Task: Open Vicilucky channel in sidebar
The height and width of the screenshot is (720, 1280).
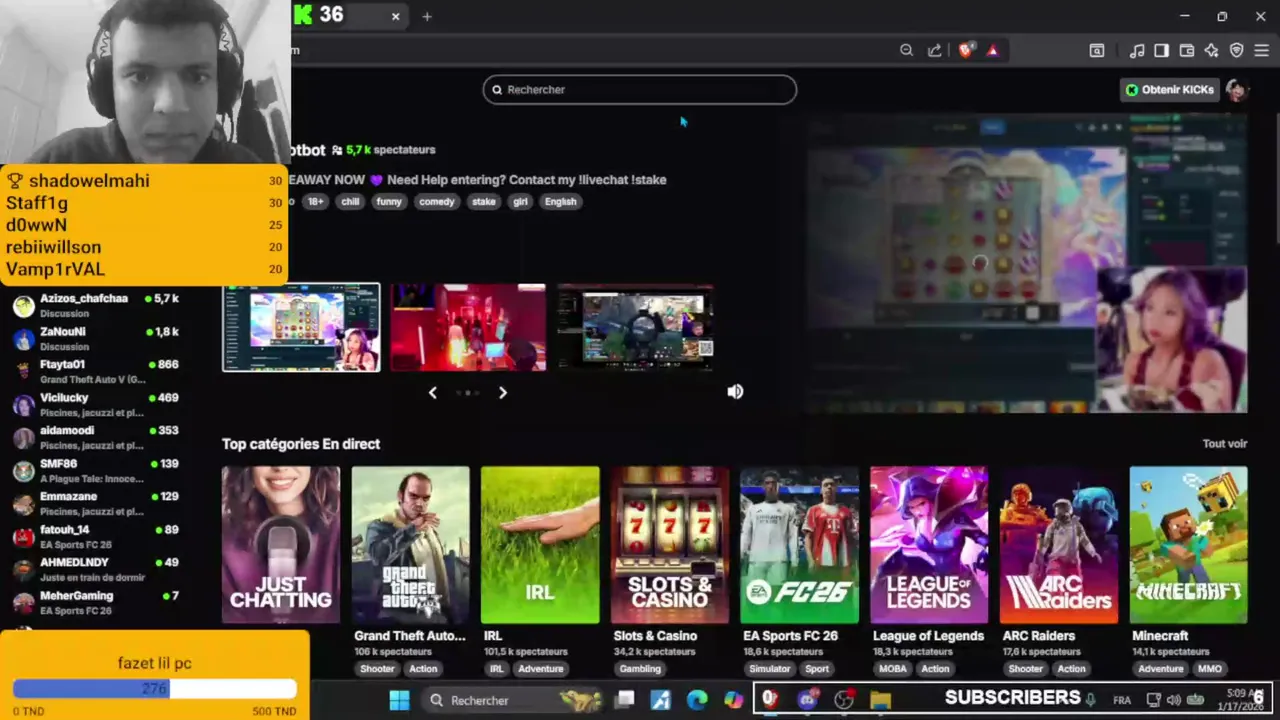Action: coord(95,404)
